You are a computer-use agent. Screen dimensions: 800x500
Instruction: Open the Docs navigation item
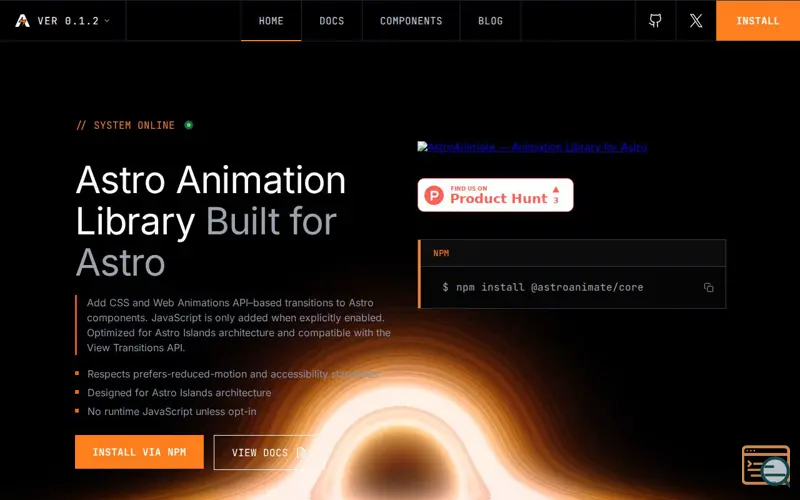(x=332, y=21)
